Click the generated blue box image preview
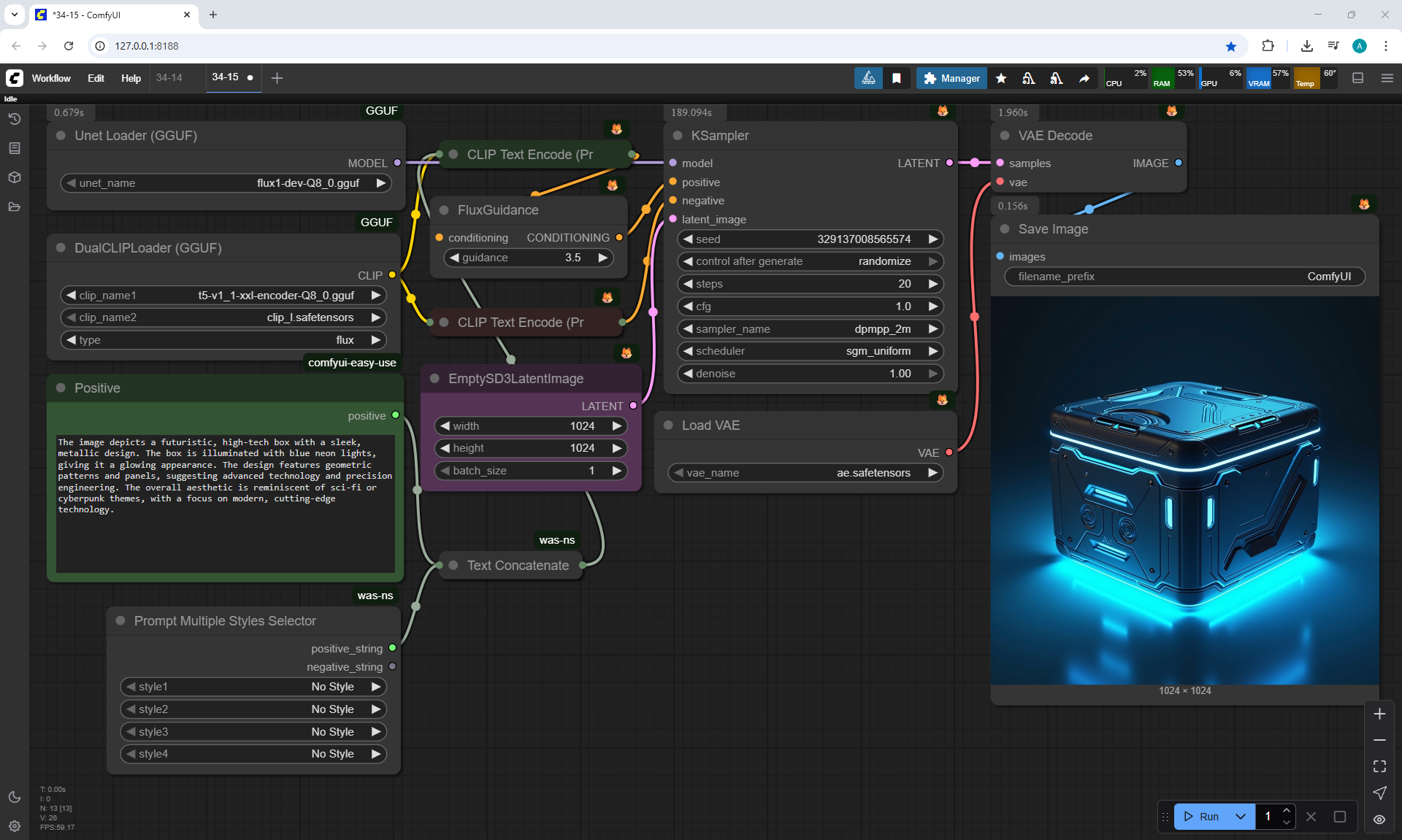The height and width of the screenshot is (840, 1402). [x=1184, y=489]
